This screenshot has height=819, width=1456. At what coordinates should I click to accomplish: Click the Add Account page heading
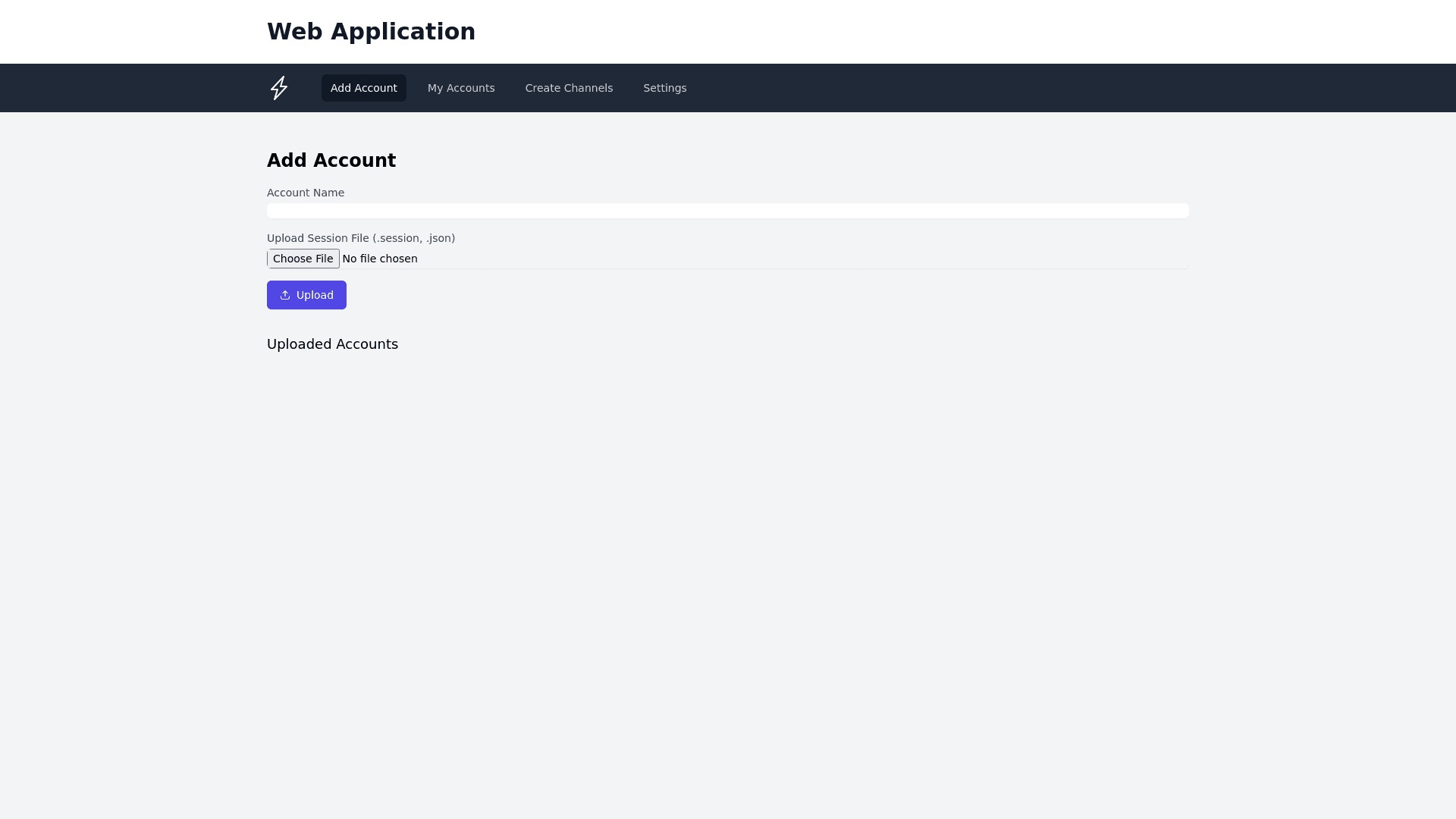[331, 160]
